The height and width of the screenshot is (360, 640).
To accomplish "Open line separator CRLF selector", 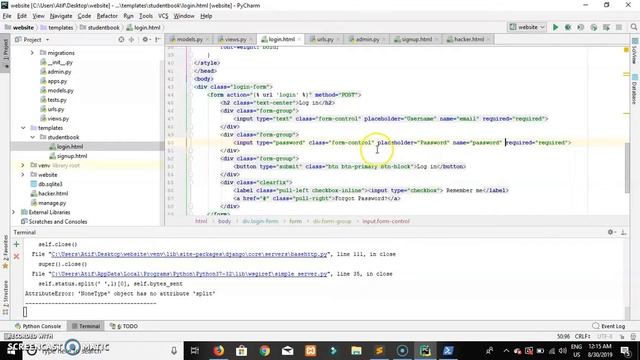I will 582,336.
